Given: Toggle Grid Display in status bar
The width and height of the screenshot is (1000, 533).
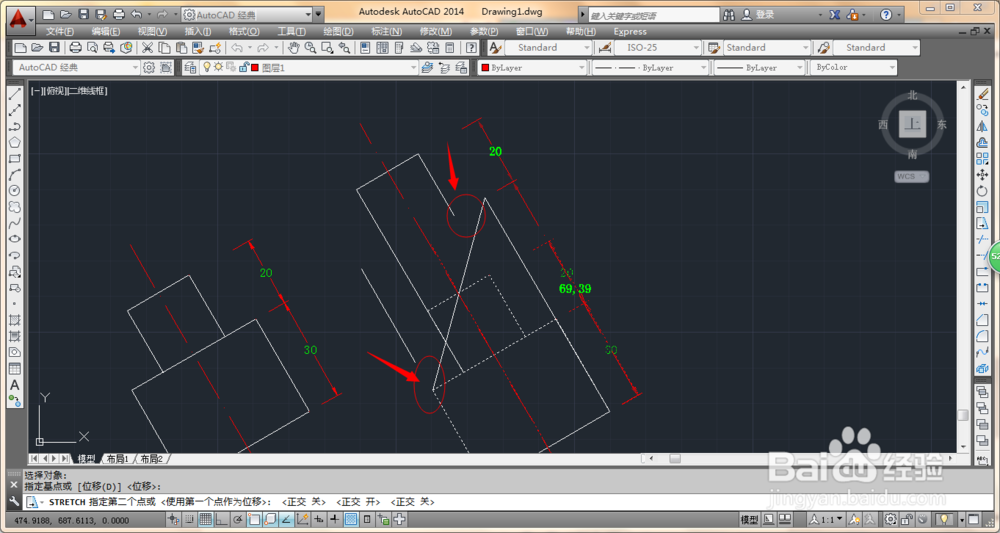Looking at the screenshot, I should coord(205,519).
